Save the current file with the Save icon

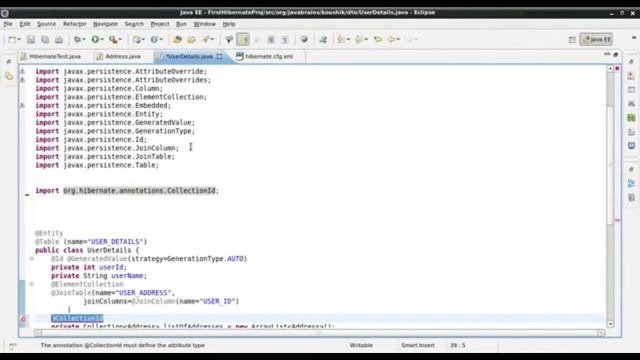tap(31, 40)
